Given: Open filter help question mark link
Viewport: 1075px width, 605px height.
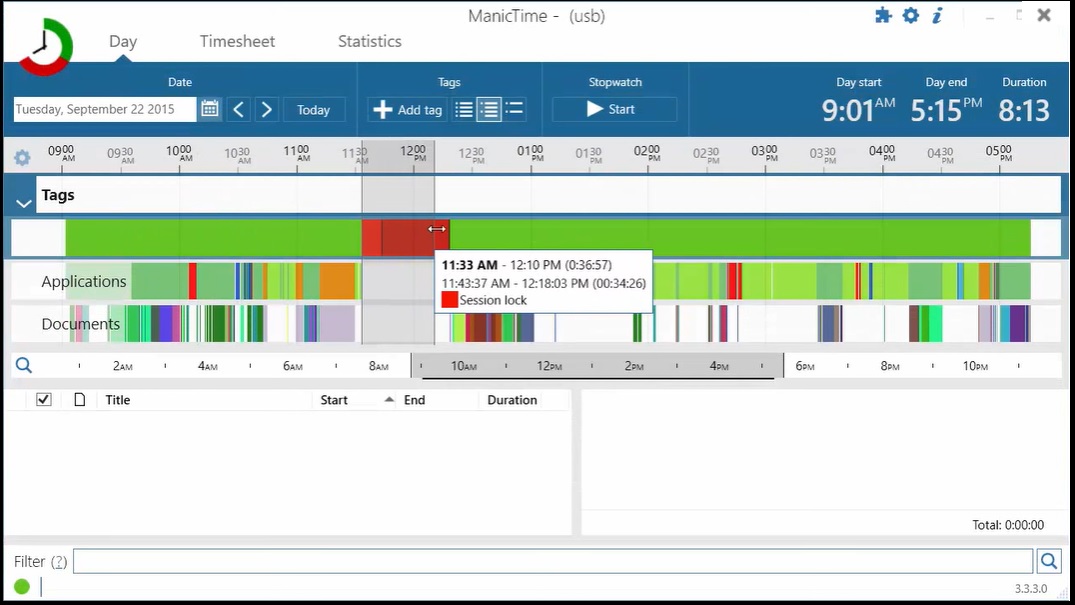Looking at the screenshot, I should (59, 562).
